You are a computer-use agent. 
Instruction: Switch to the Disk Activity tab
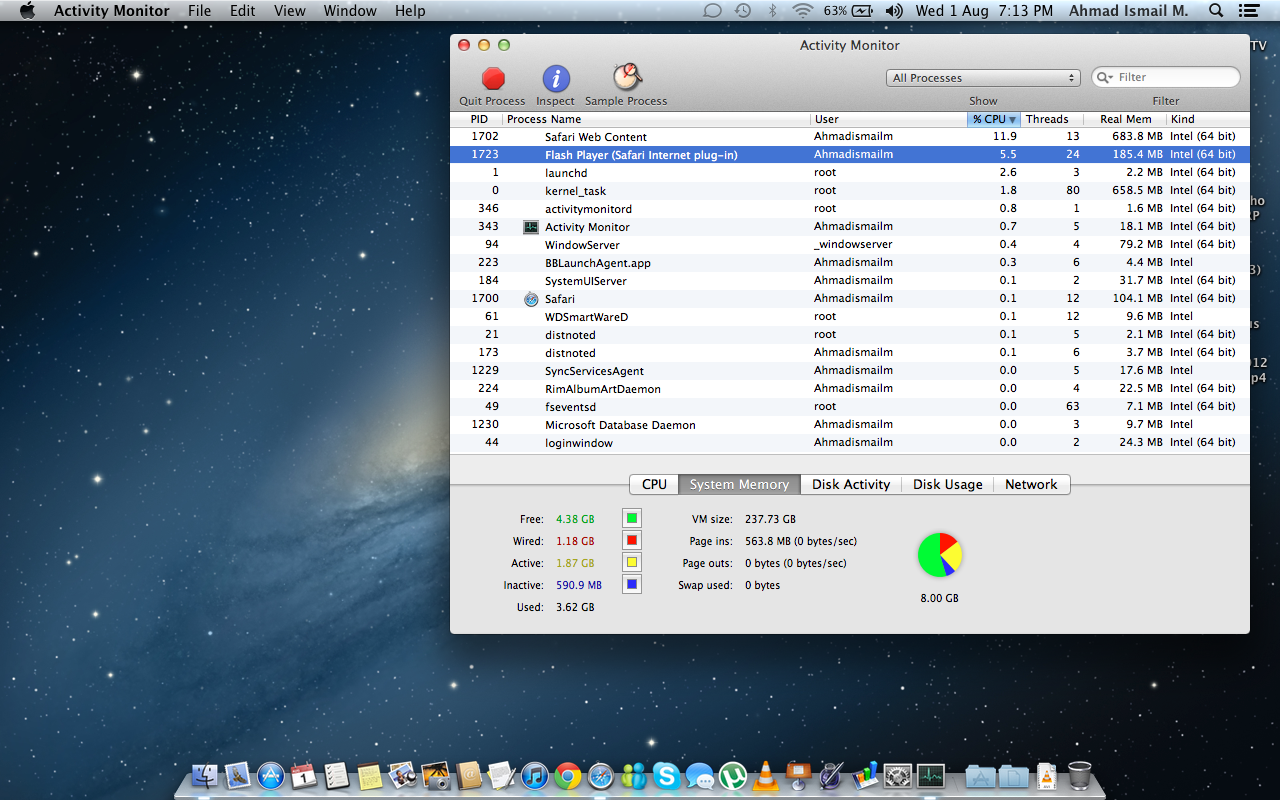tap(851, 484)
